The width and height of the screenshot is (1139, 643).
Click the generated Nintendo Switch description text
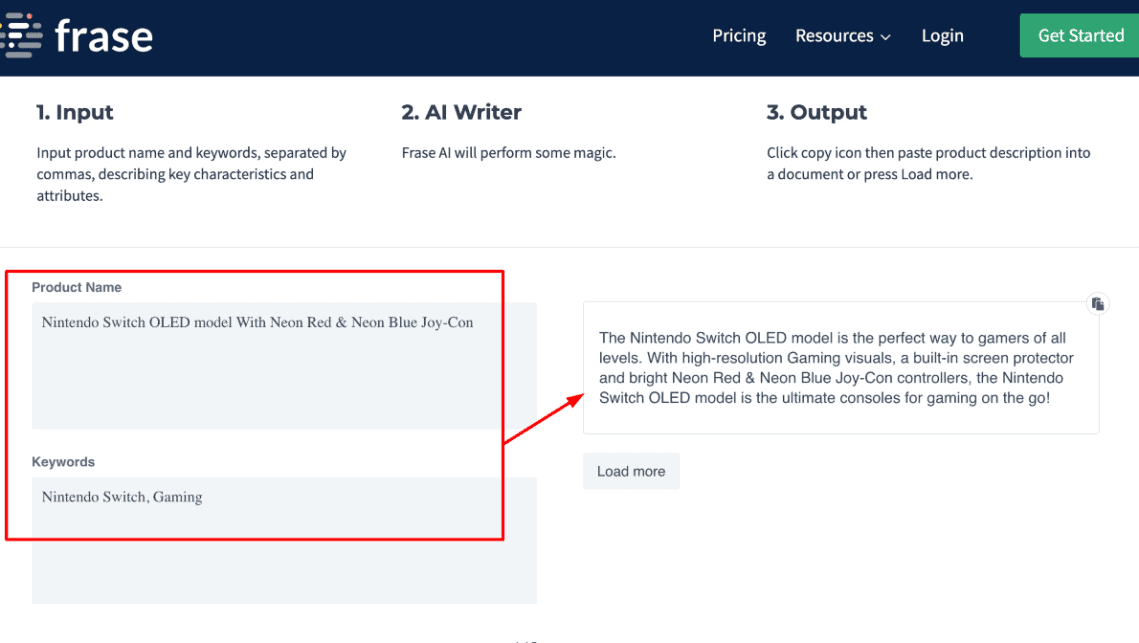coord(838,368)
